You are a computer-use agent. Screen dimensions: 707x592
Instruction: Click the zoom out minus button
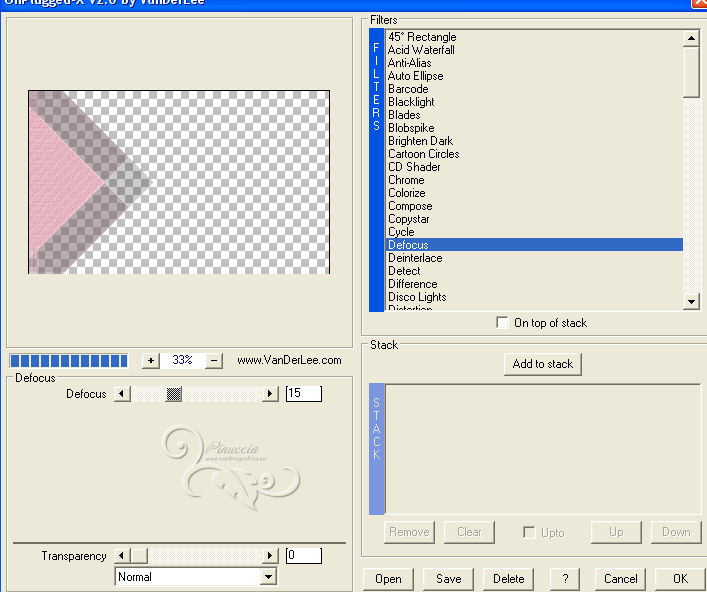click(214, 360)
